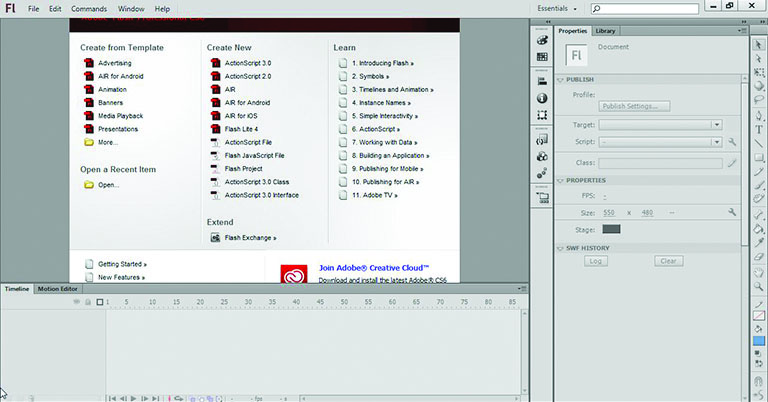This screenshot has width=768, height=402.
Task: Click the Class input field
Action: [x=660, y=163]
